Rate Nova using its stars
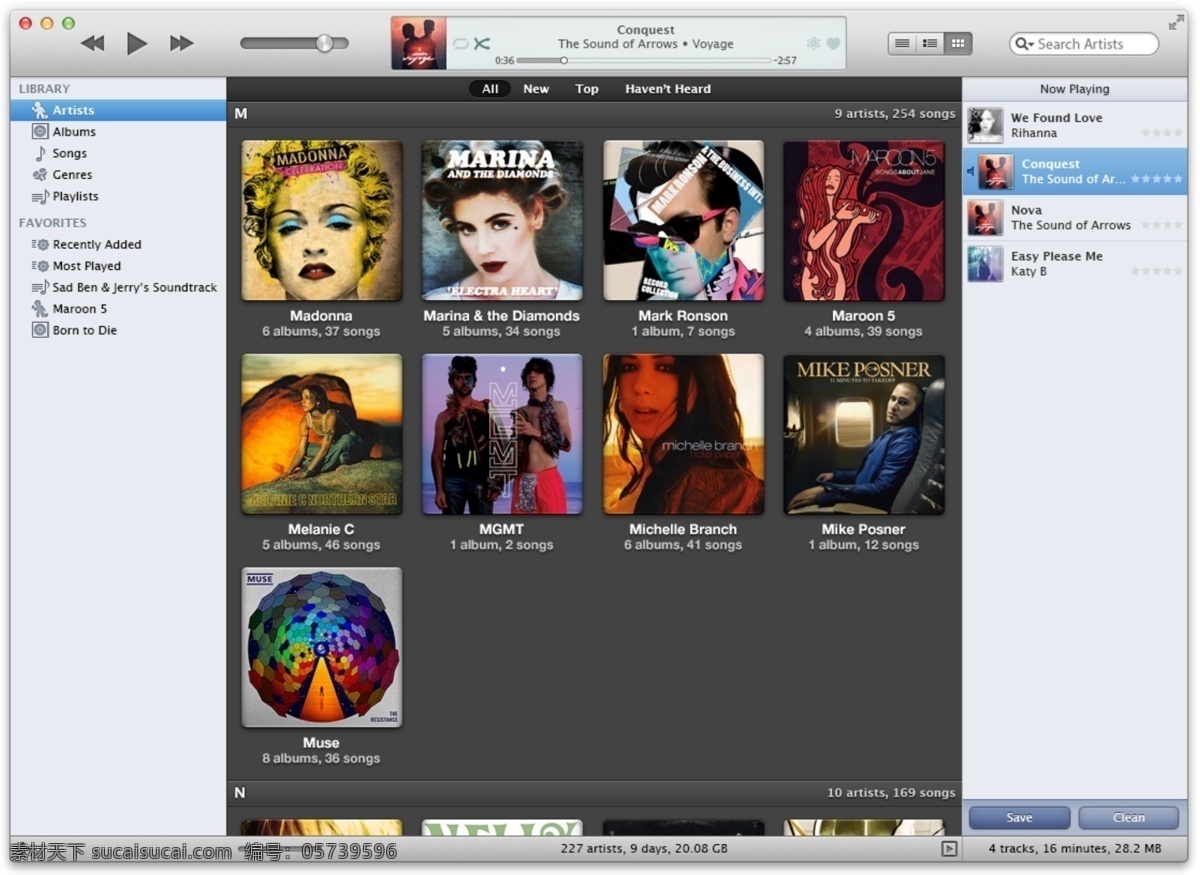This screenshot has width=1200, height=875. pyautogui.click(x=1162, y=225)
